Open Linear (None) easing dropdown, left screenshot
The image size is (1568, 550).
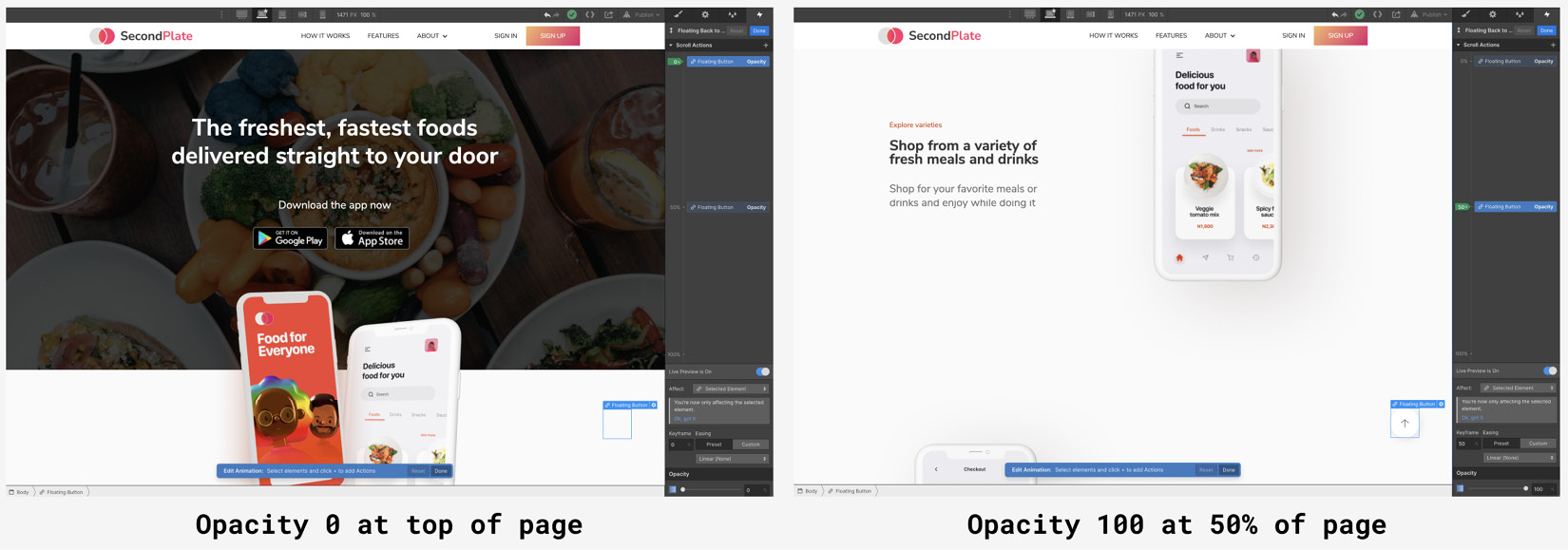(x=732, y=459)
